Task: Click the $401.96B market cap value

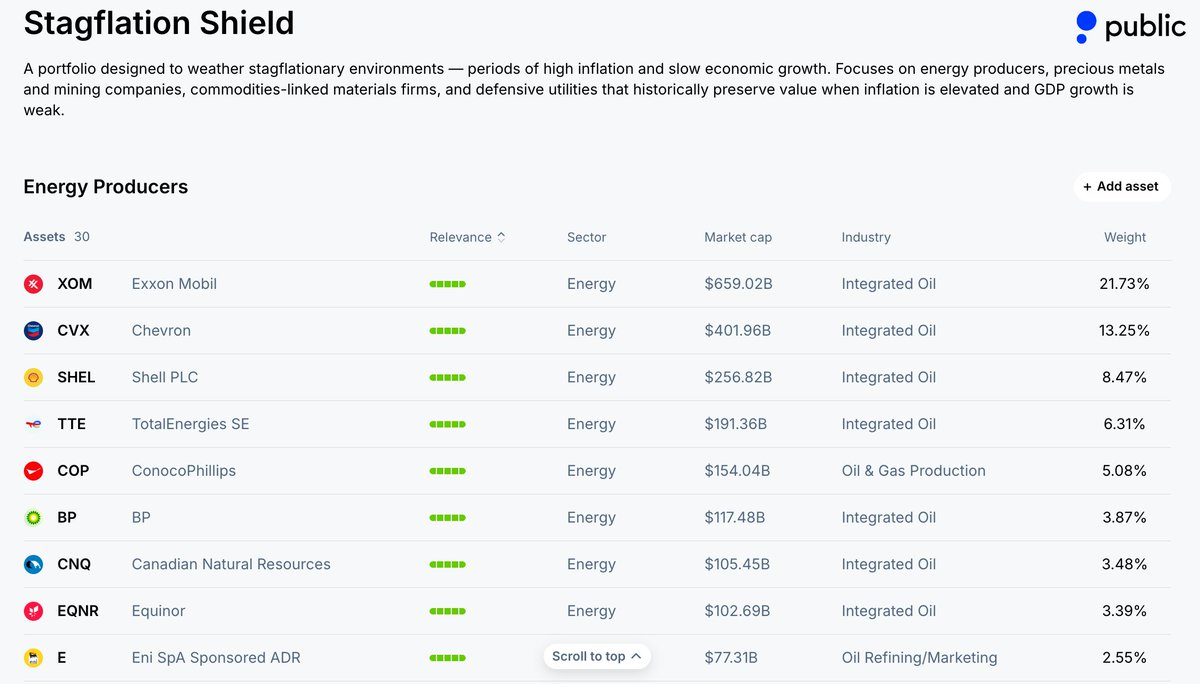Action: pyautogui.click(x=738, y=331)
